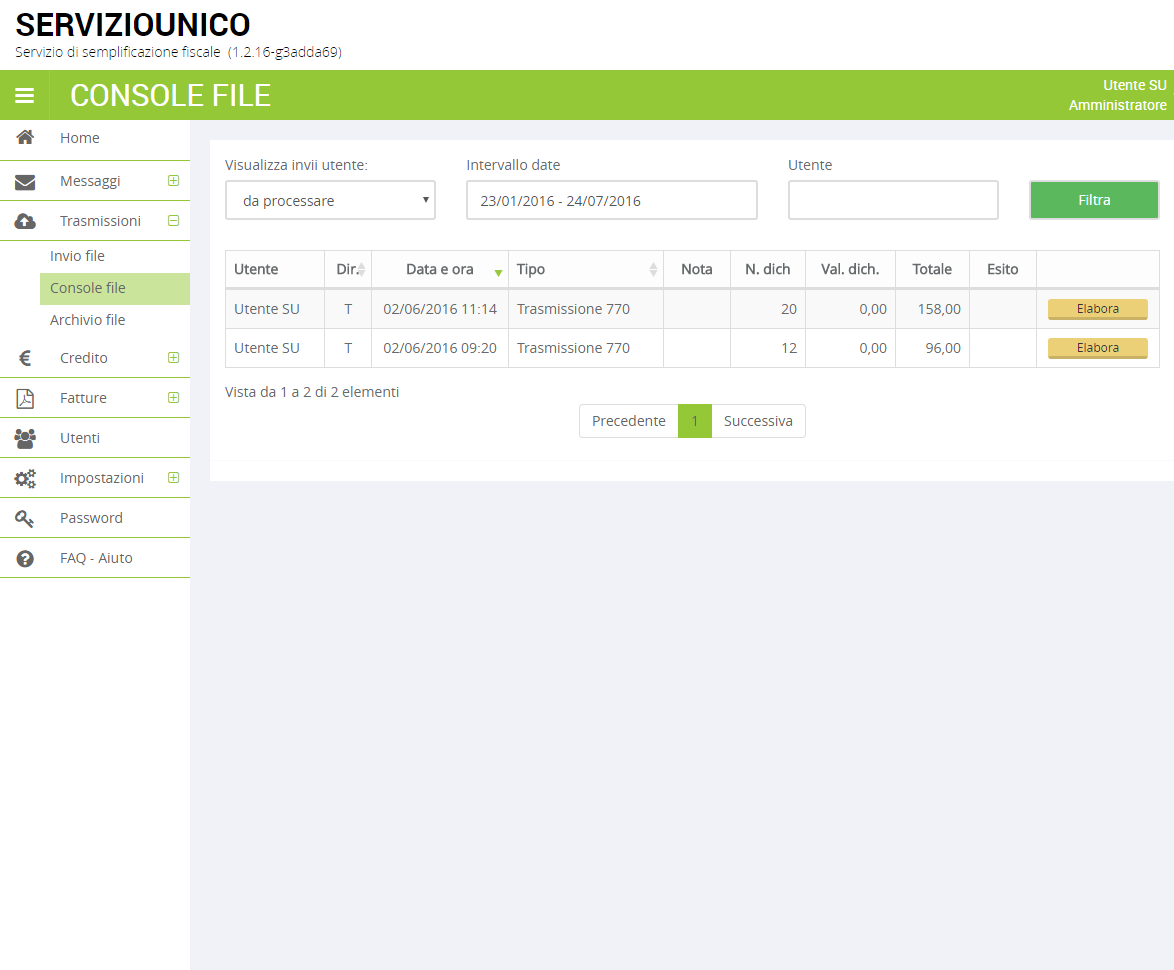Screen dimensions: 1174x970
Task: Click the Credito euro icon
Action: pos(25,358)
